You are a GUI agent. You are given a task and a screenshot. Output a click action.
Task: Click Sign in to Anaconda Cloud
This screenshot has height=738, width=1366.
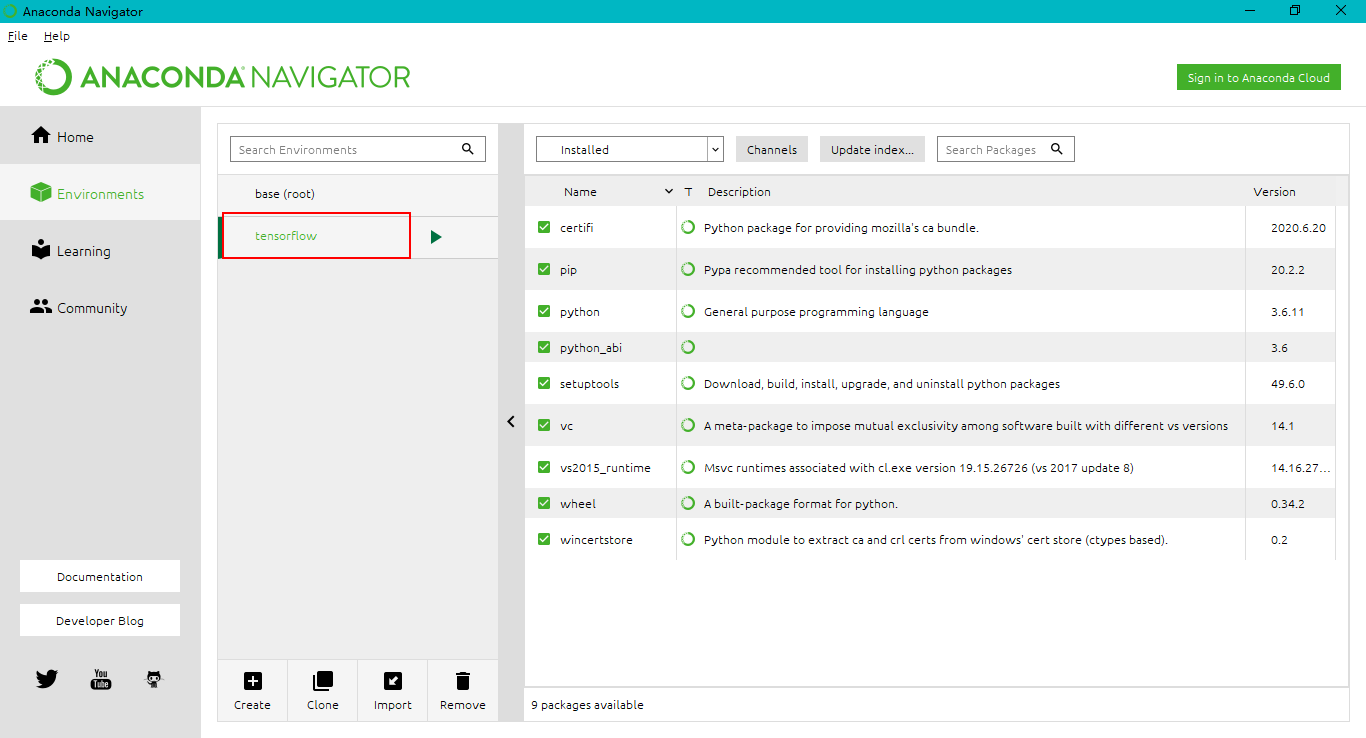(x=1259, y=78)
